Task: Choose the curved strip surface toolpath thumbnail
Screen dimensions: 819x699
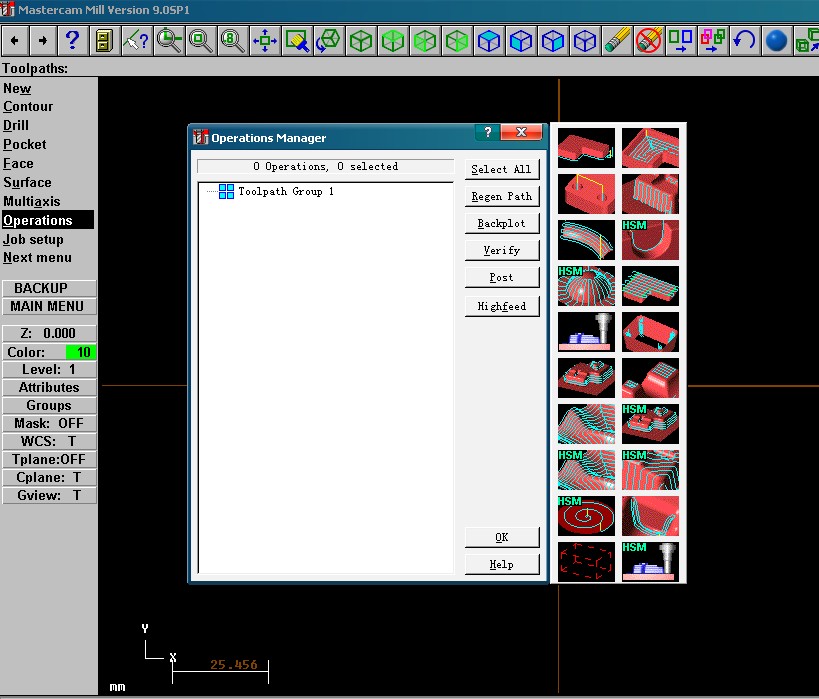Action: [586, 240]
